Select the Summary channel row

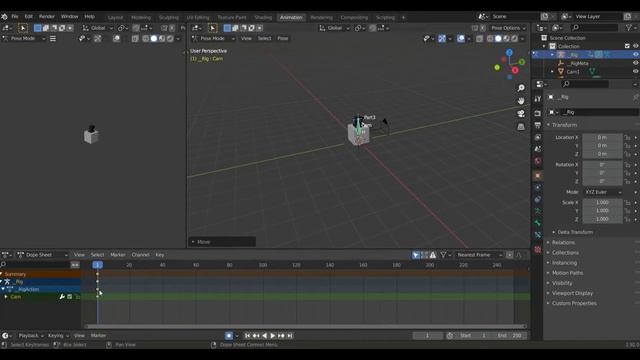click(41, 274)
